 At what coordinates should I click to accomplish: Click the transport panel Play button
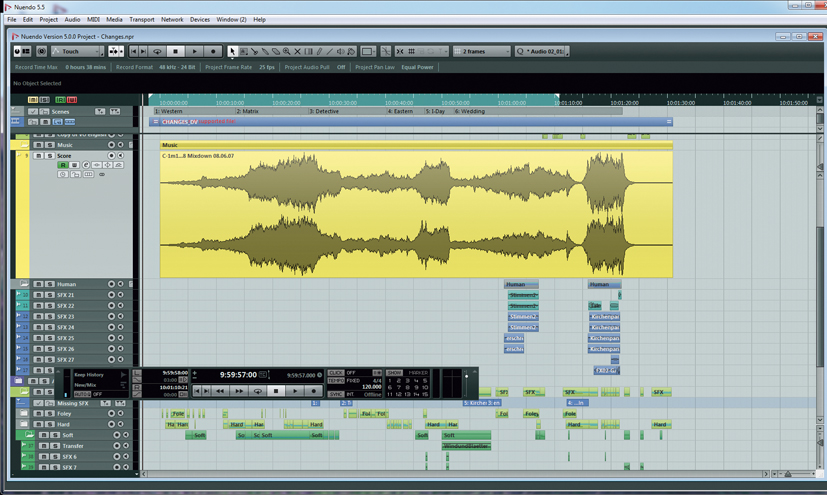[295, 391]
